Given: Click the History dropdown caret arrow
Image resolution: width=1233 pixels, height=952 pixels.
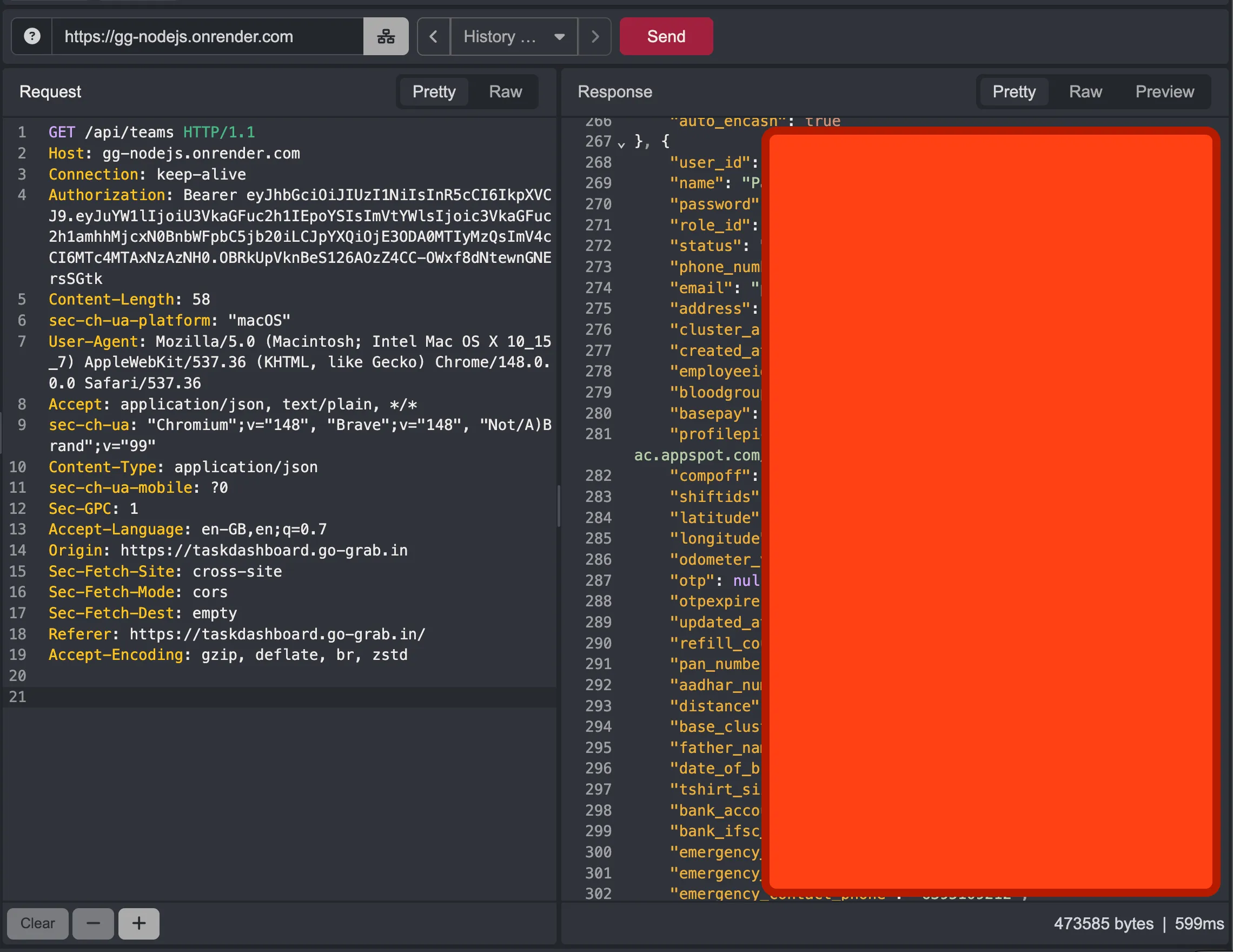Looking at the screenshot, I should pos(560,37).
